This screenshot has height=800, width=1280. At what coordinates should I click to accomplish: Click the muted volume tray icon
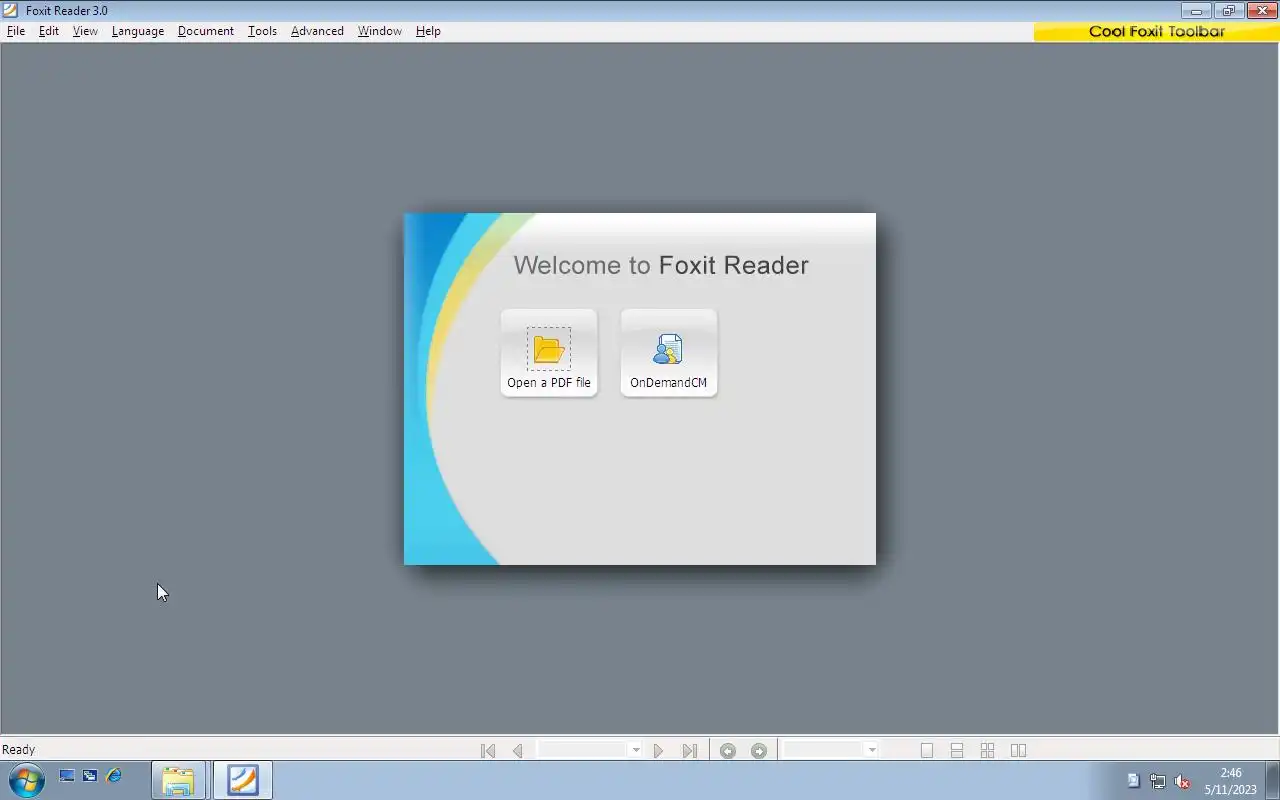1182,781
